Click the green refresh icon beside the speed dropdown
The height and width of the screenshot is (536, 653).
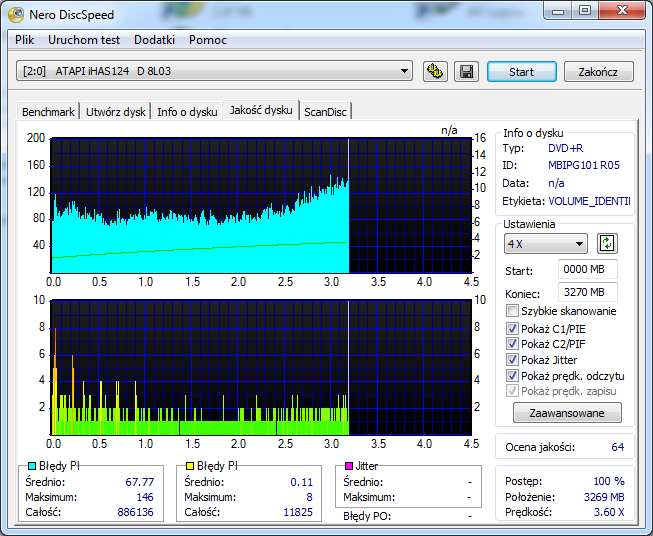[x=607, y=243]
